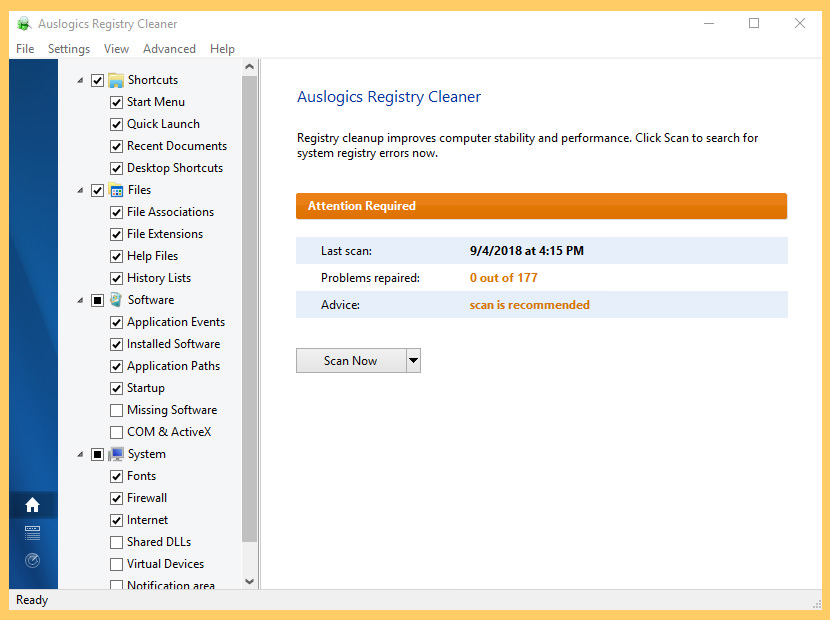Select the Virtual Devices label
Viewport: 830px width, 620px height.
(165, 564)
